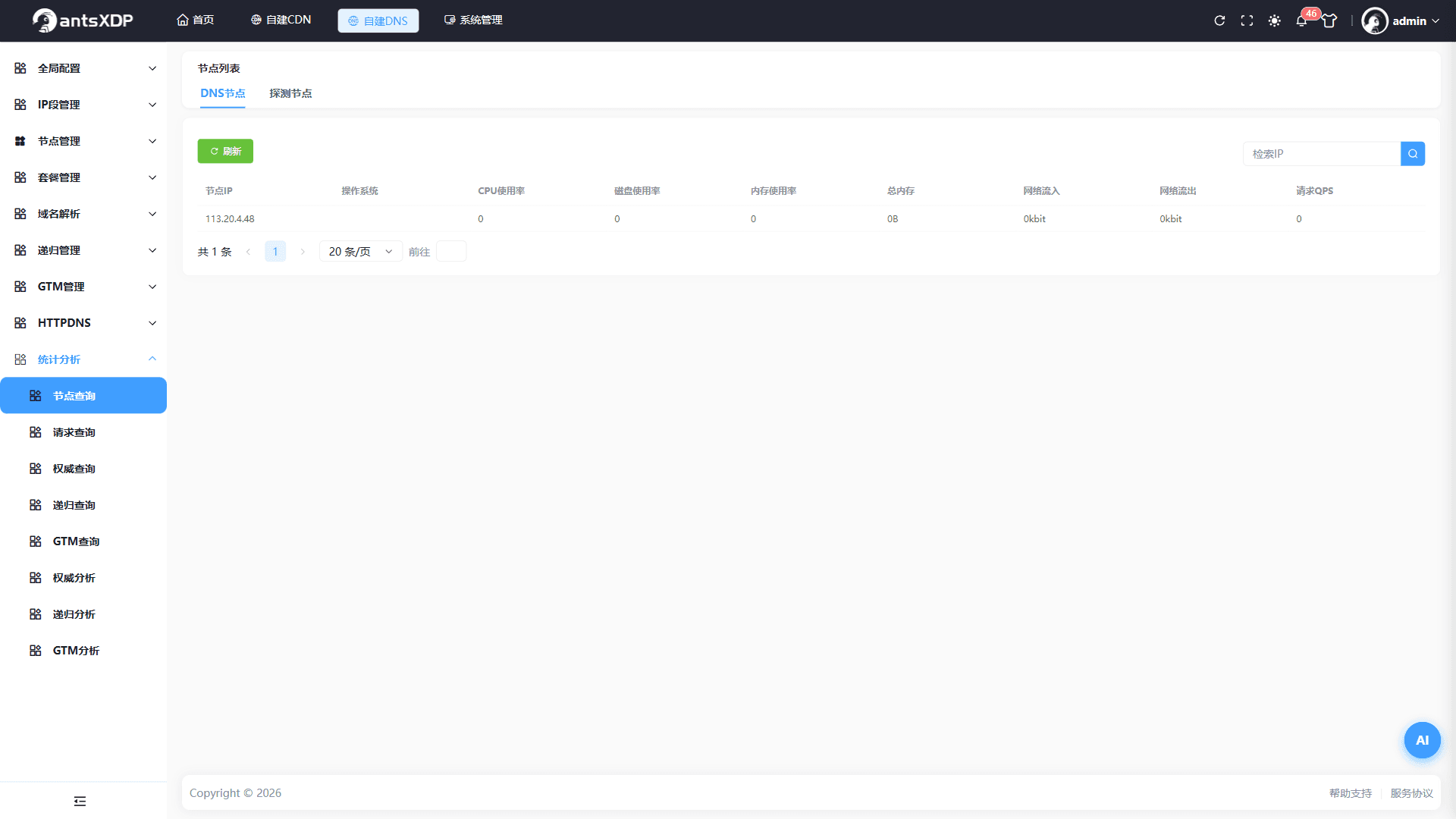Click the antsXDP logo
The width and height of the screenshot is (1456, 819).
83,20
